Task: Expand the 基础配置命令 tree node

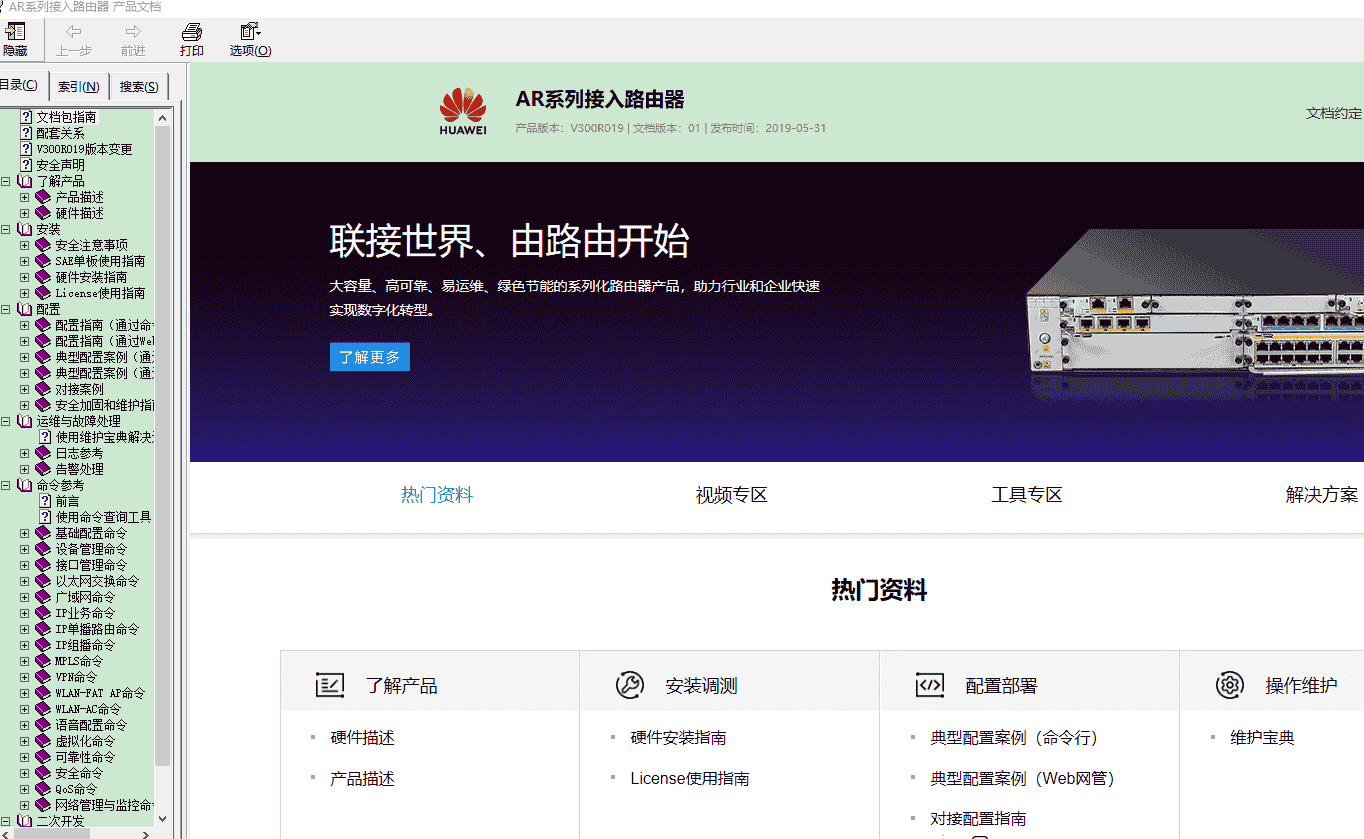Action: [x=25, y=533]
